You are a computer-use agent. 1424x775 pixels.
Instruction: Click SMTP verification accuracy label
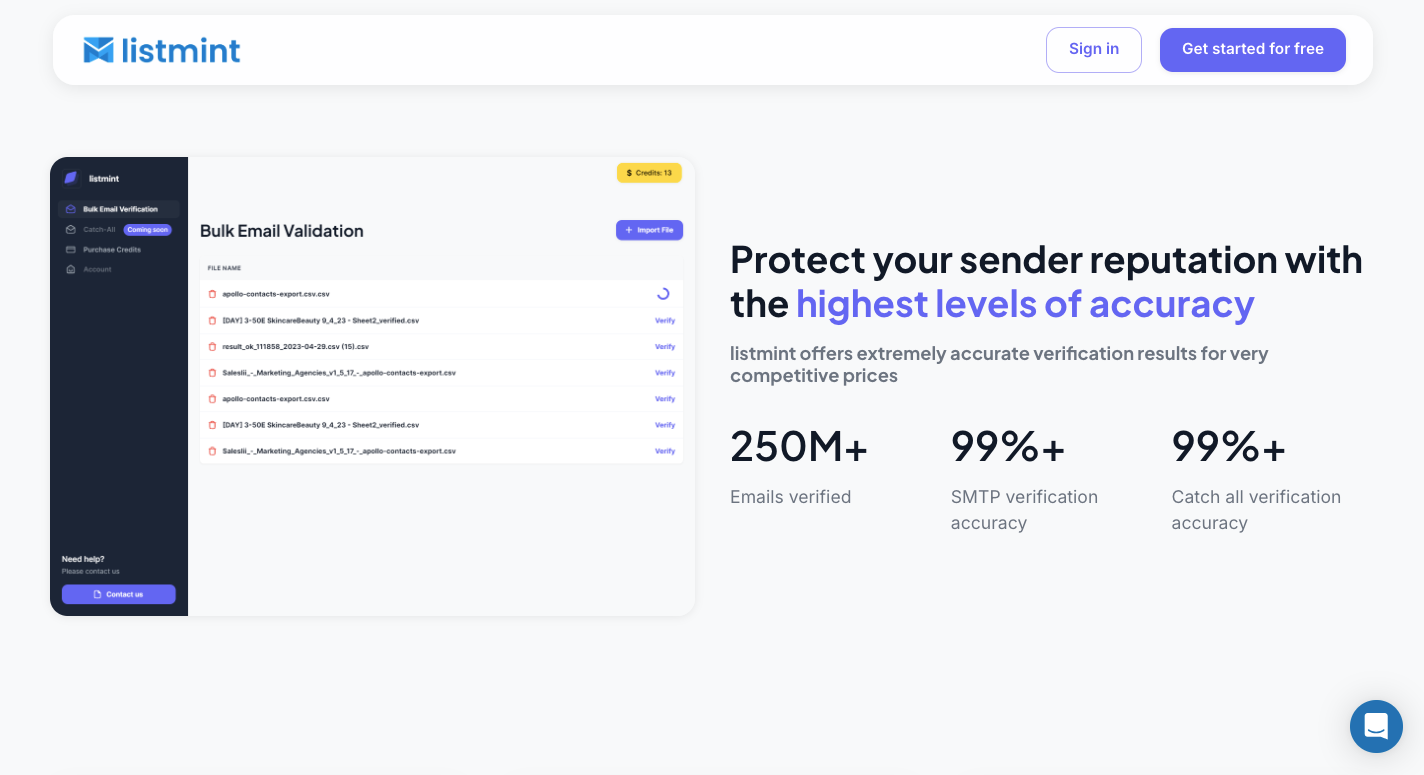(1024, 510)
